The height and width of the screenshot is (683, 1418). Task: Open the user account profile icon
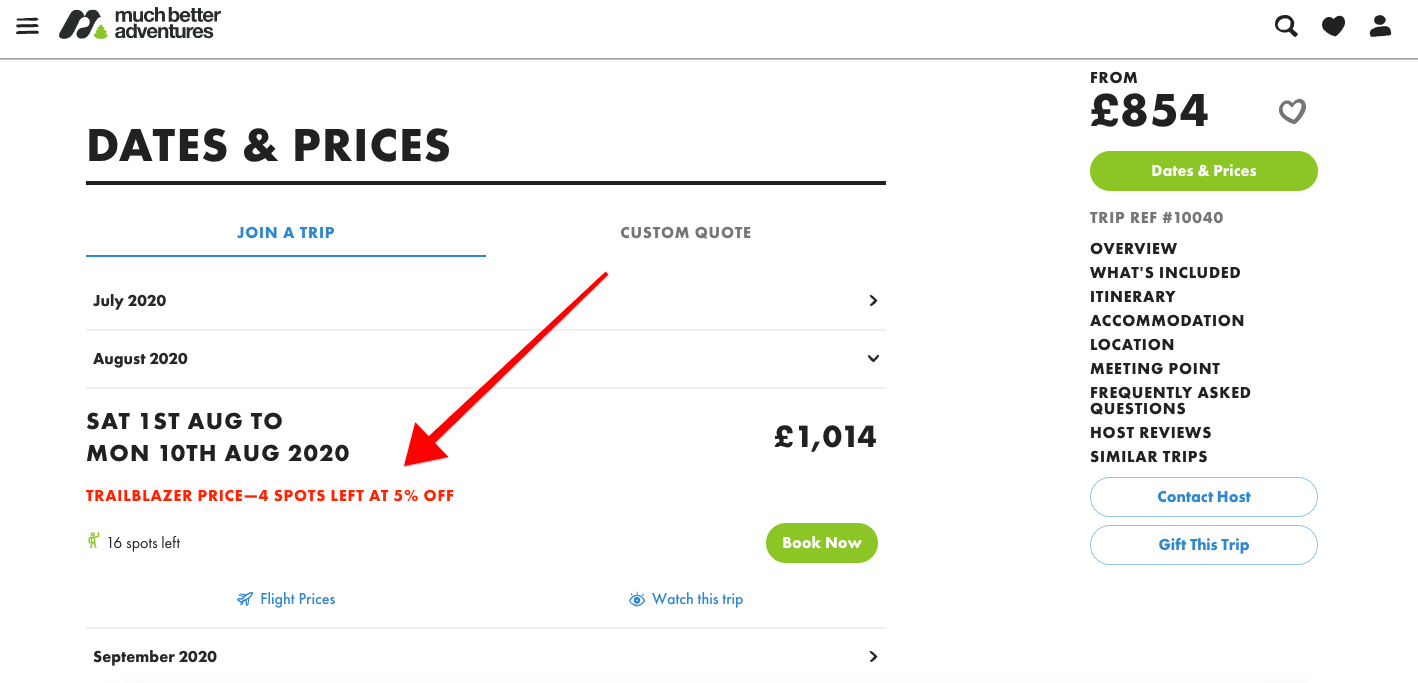(1380, 26)
